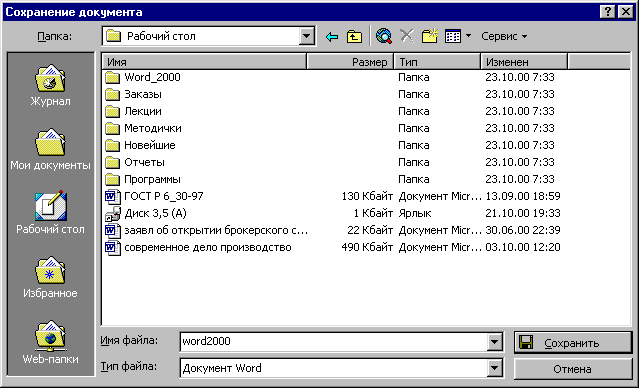This screenshot has width=639, height=388.
Task: Select the Программы folder icon
Action: pos(112,180)
